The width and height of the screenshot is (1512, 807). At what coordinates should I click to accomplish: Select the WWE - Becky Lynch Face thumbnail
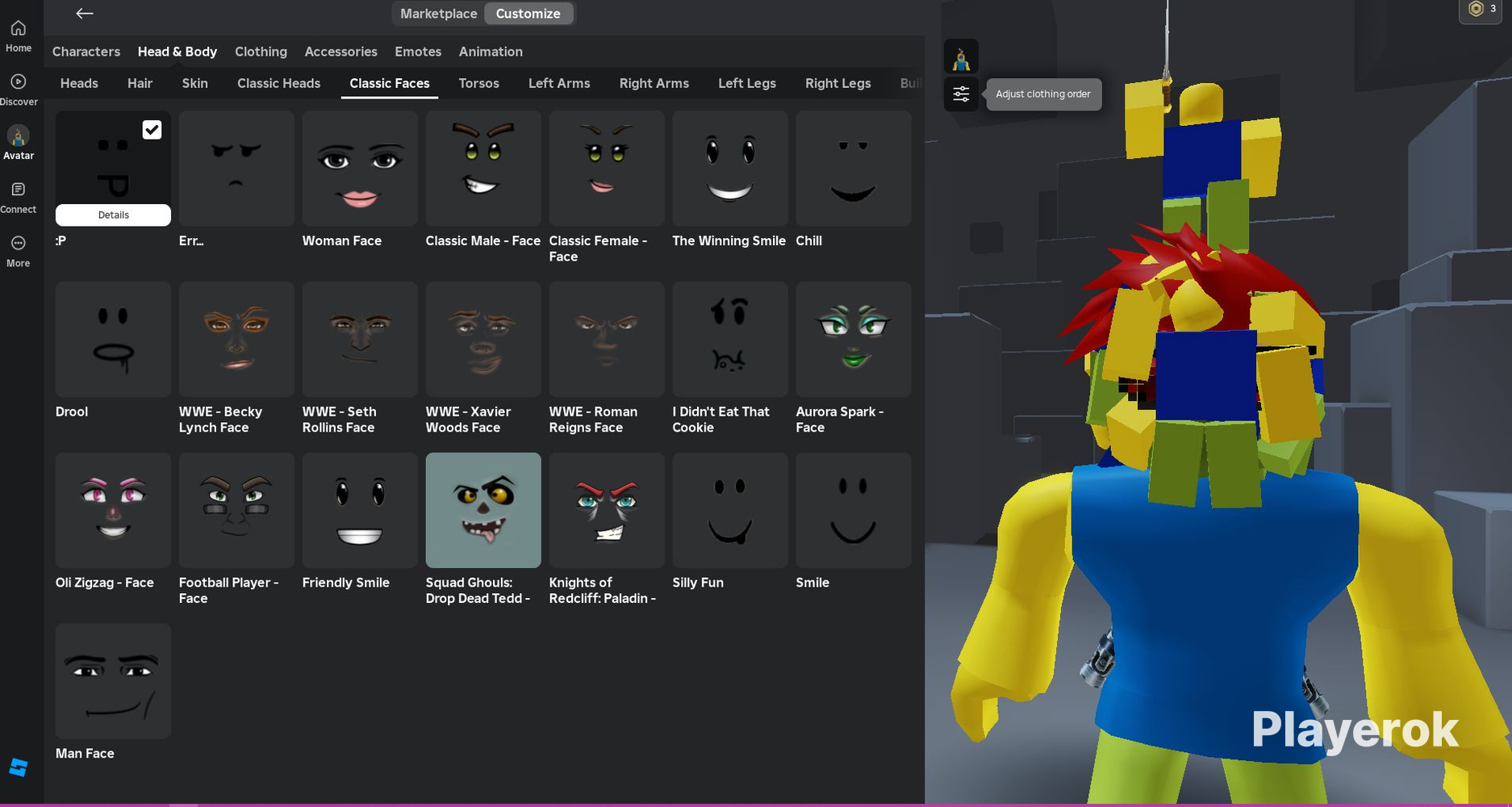tap(236, 340)
